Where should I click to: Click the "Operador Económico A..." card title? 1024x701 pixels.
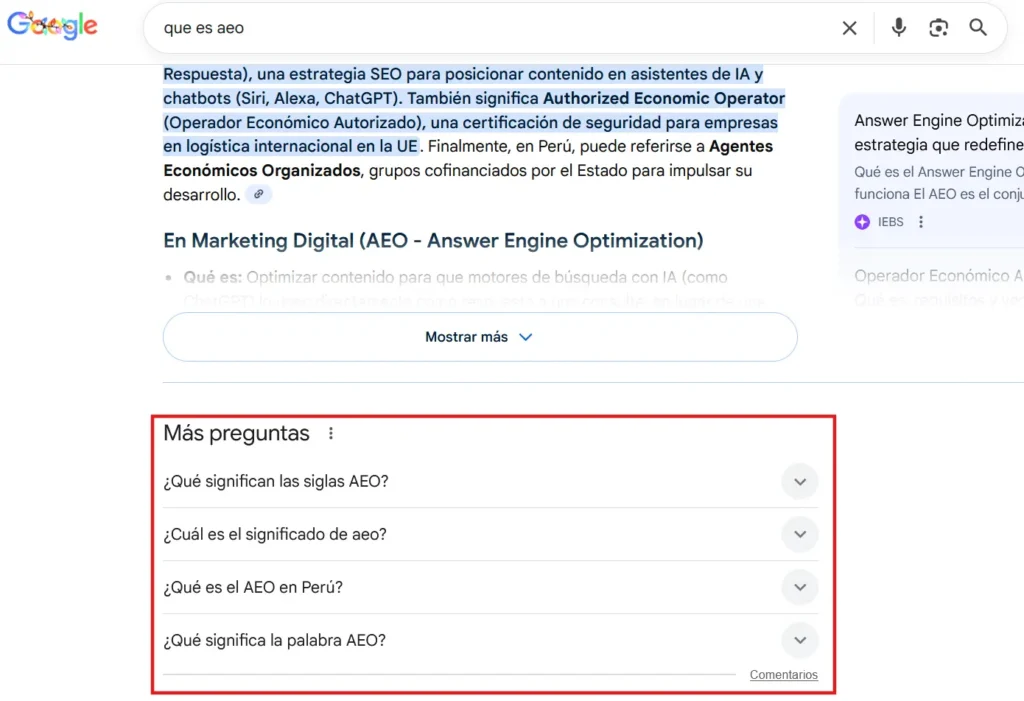click(938, 276)
